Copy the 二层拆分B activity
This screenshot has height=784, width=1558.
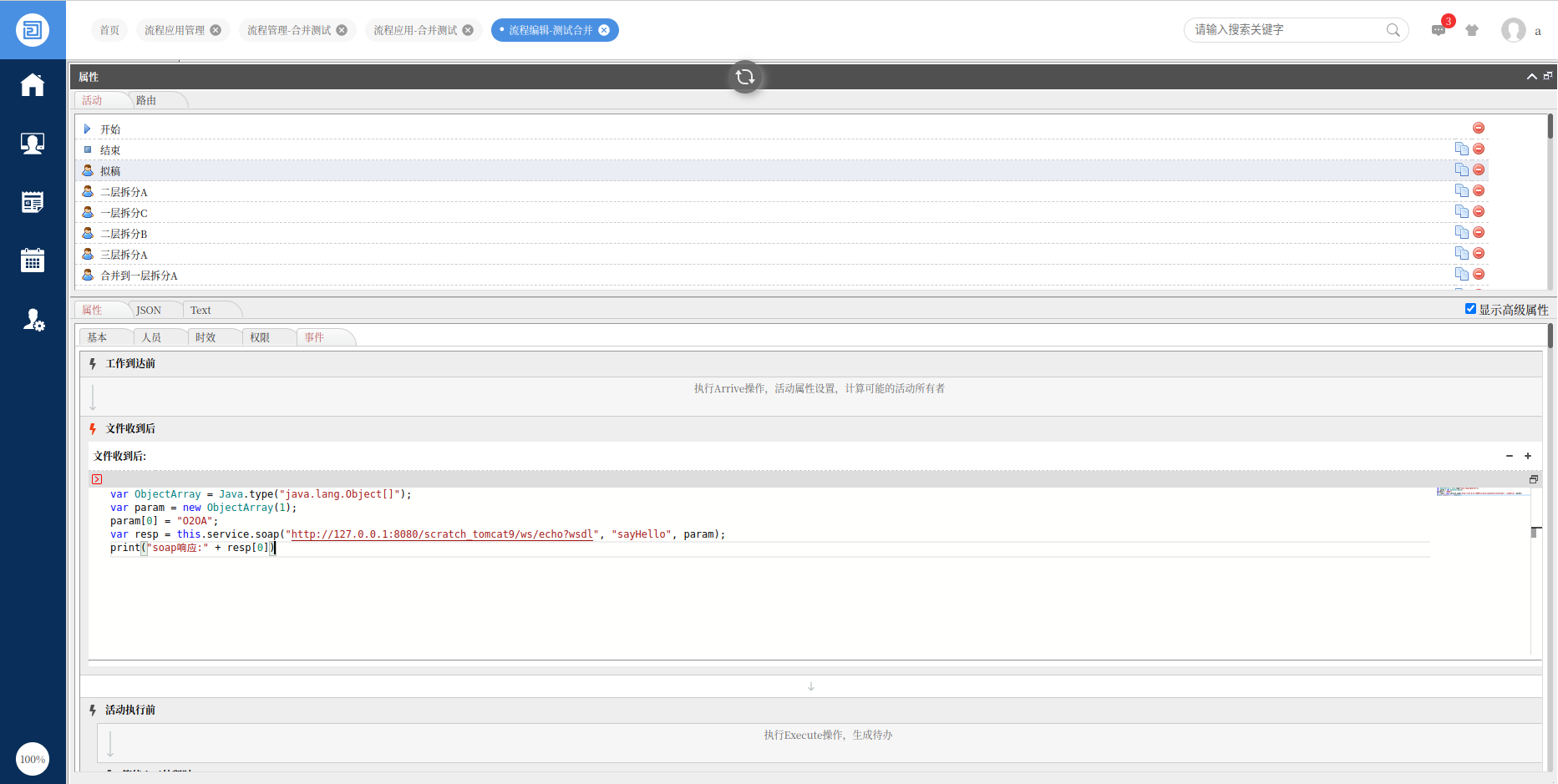1461,232
